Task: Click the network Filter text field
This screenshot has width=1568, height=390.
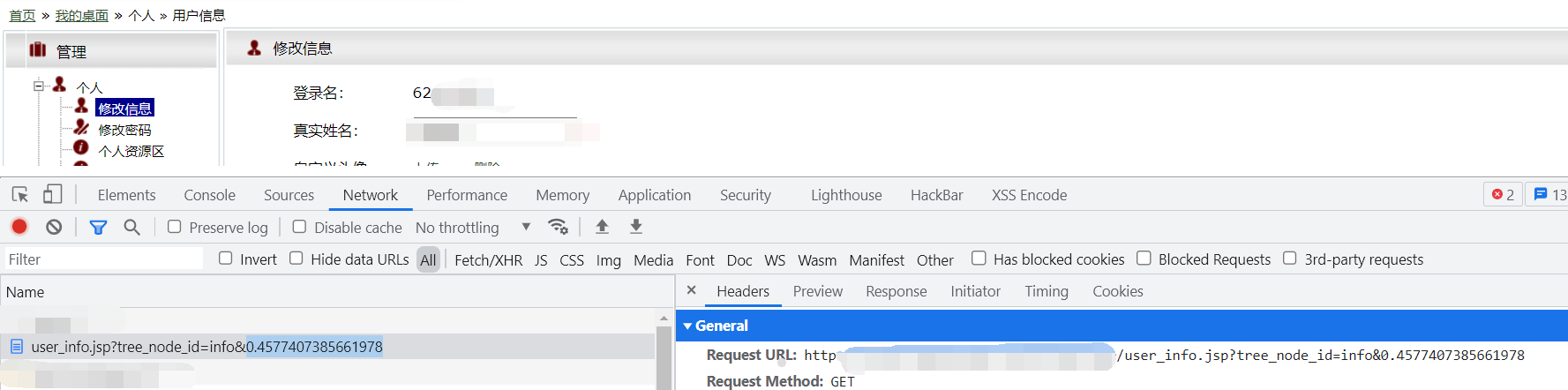Action: (x=103, y=259)
